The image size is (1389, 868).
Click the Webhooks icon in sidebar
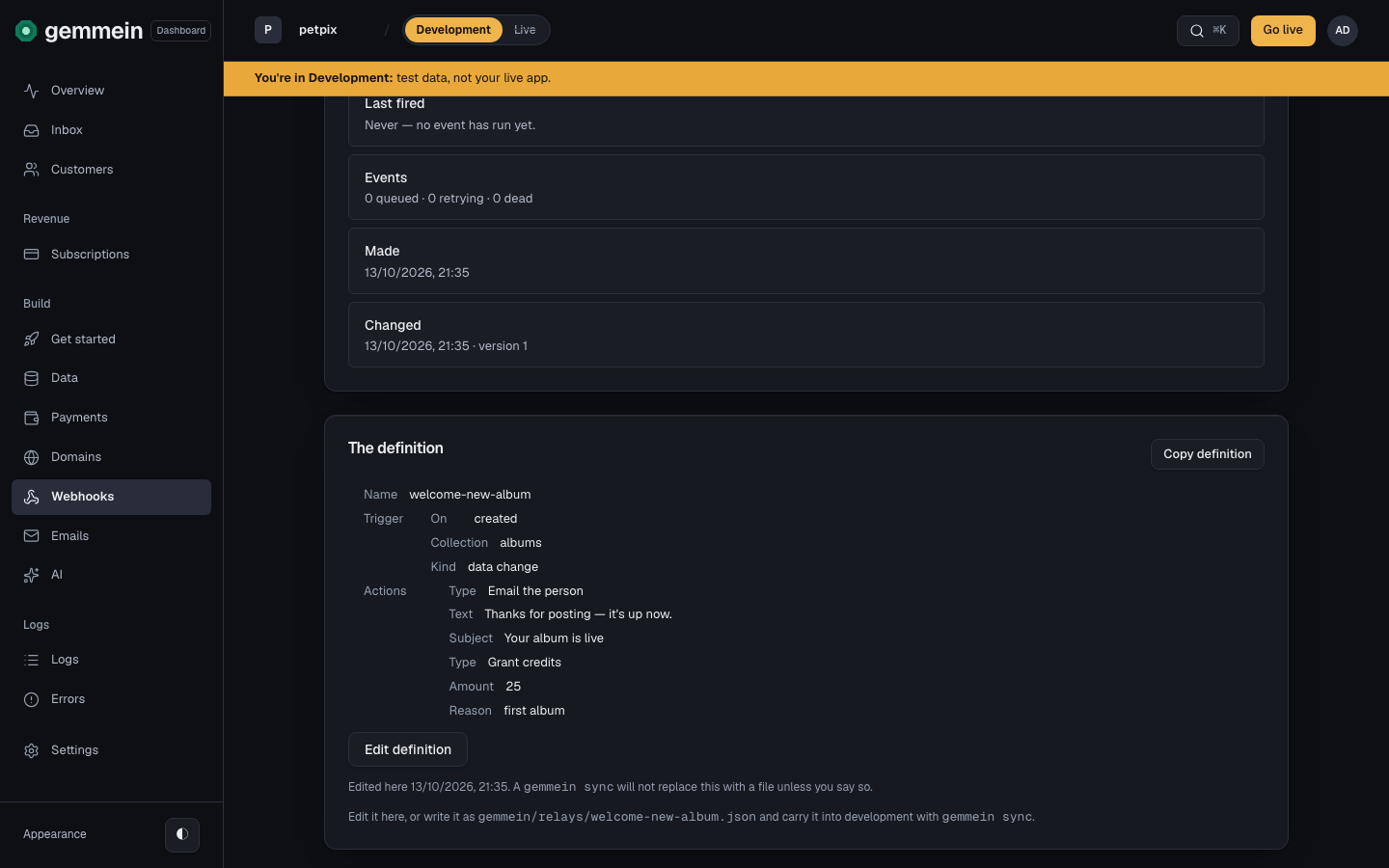coord(32,497)
